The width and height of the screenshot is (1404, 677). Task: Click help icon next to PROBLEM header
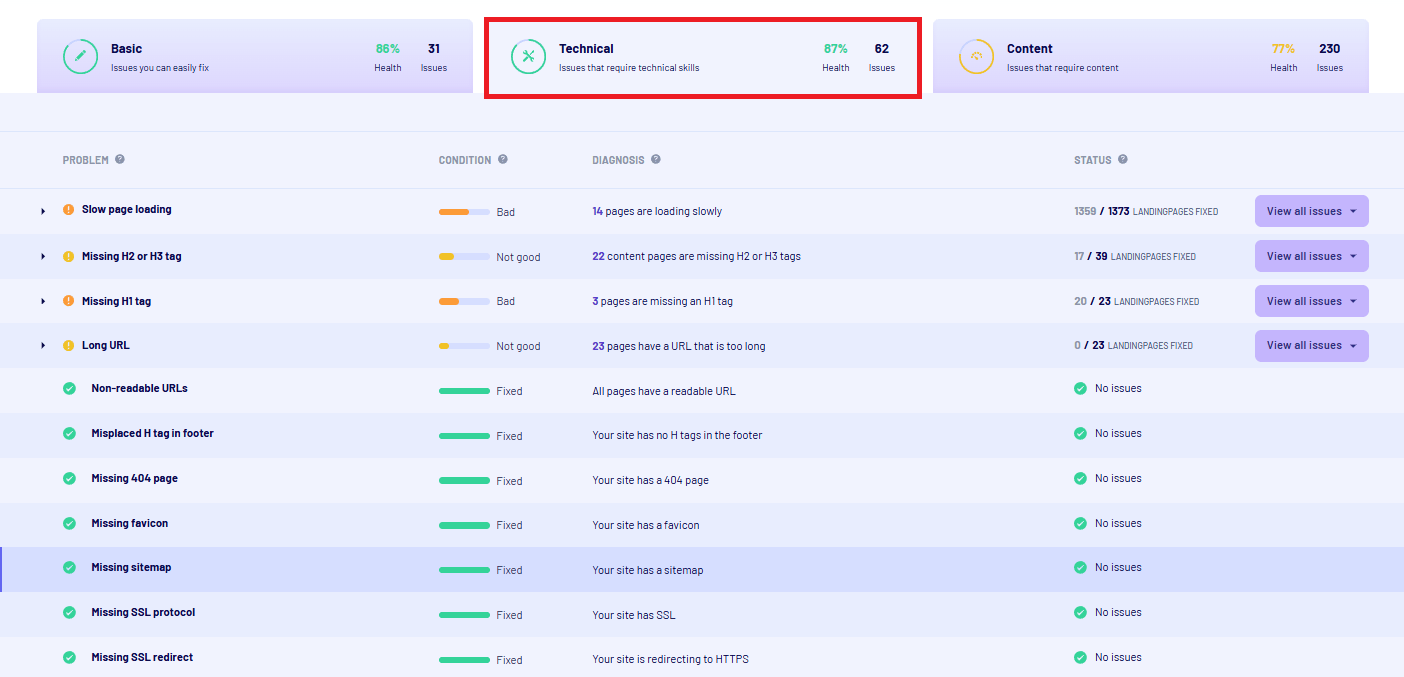pyautogui.click(x=120, y=160)
